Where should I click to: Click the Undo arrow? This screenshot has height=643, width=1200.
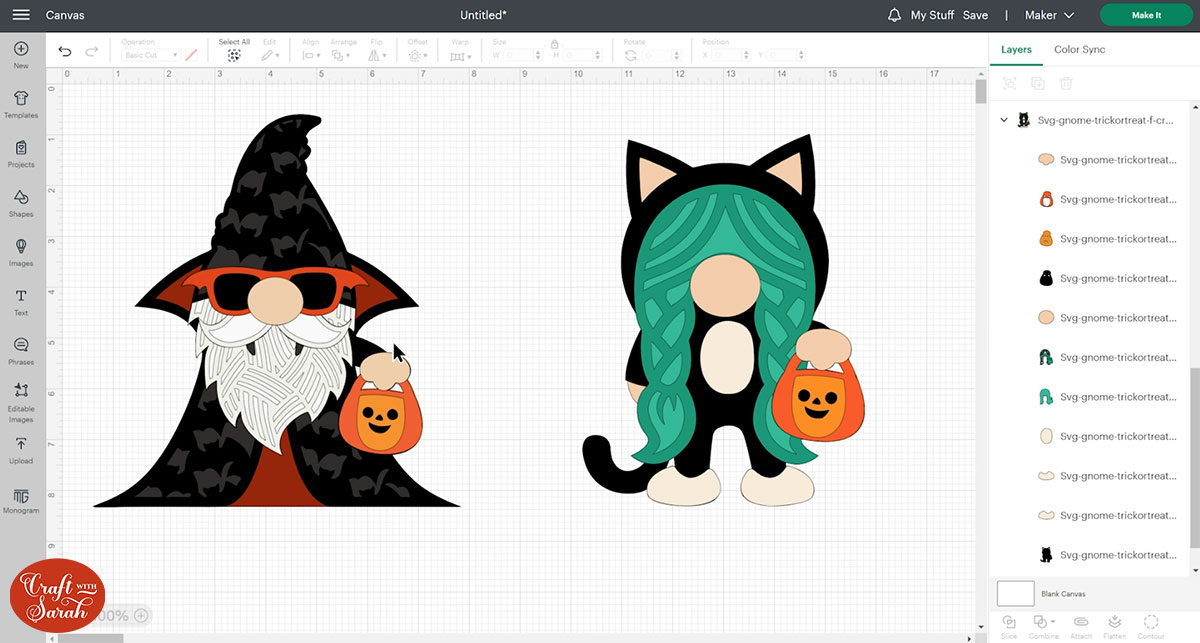(x=65, y=52)
